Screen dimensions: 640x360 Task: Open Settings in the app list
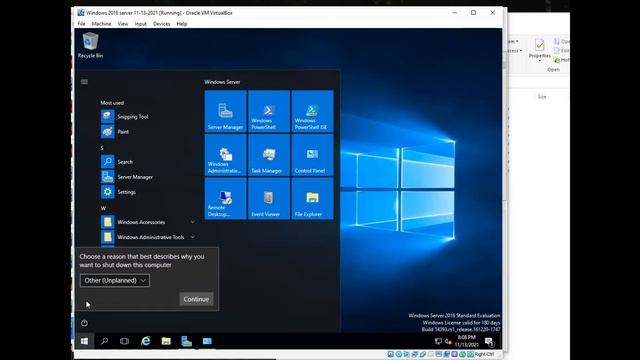click(x=118, y=192)
